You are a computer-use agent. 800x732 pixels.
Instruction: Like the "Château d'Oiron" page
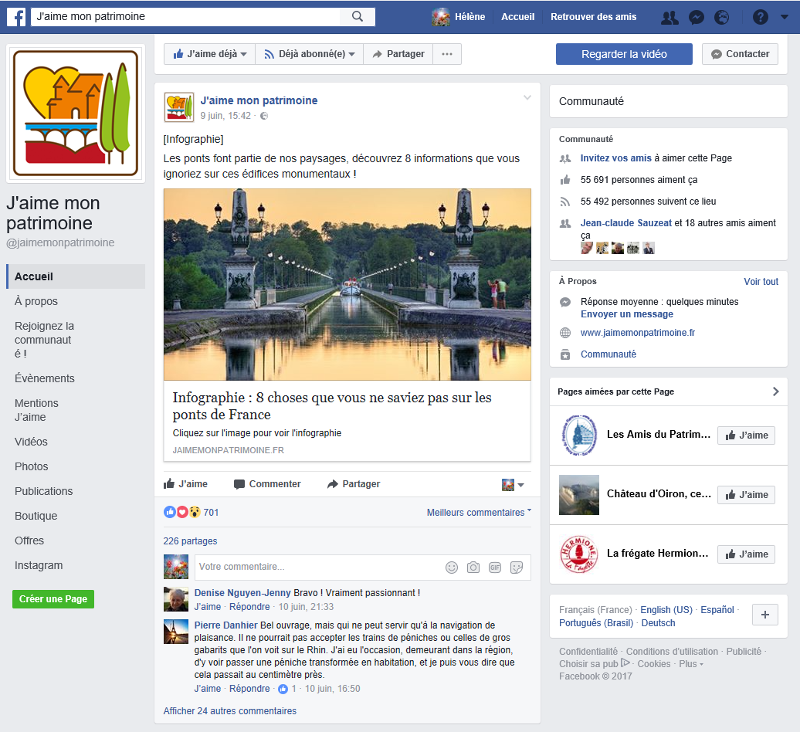(745, 495)
